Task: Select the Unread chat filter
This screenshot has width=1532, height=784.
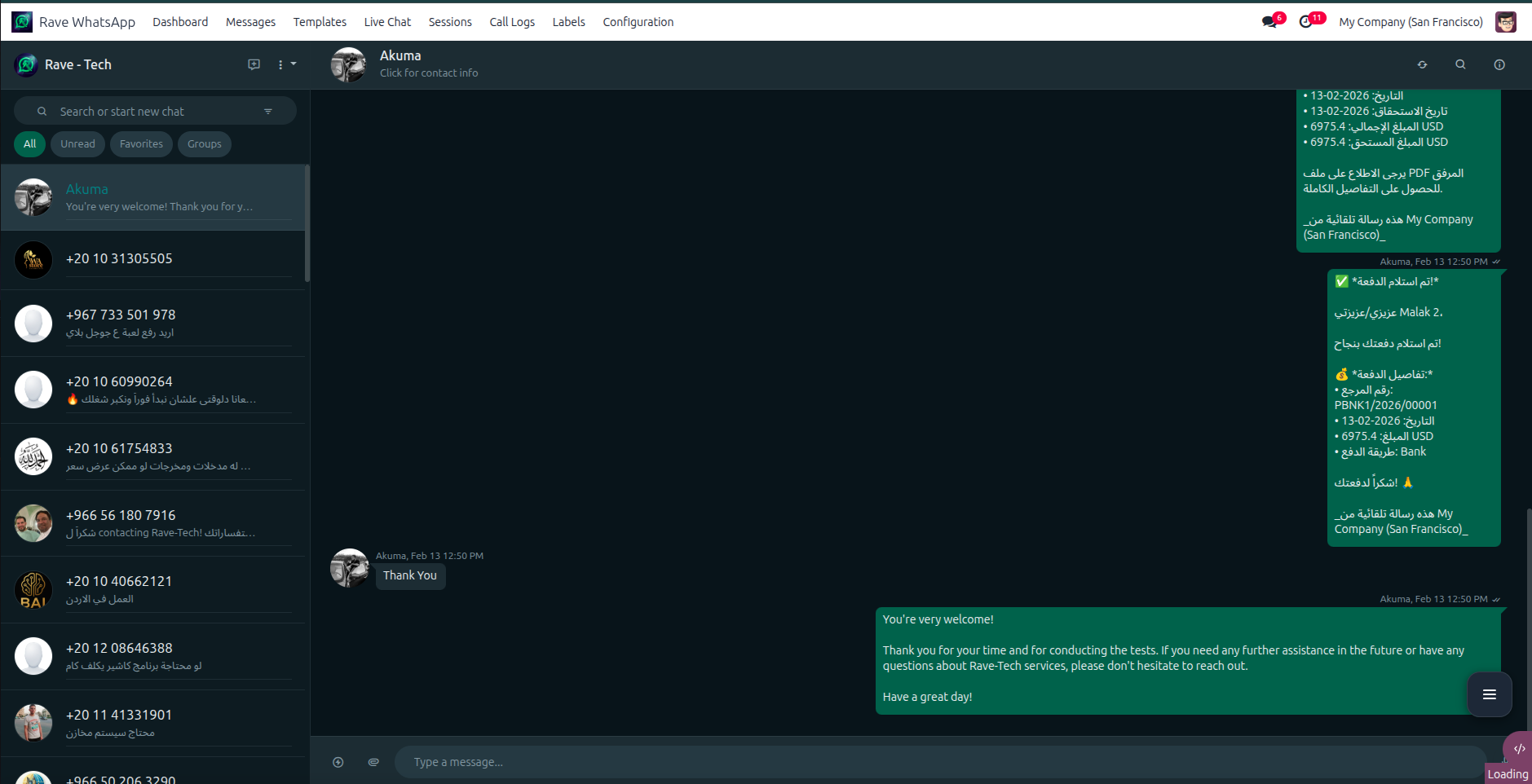Action: [77, 143]
